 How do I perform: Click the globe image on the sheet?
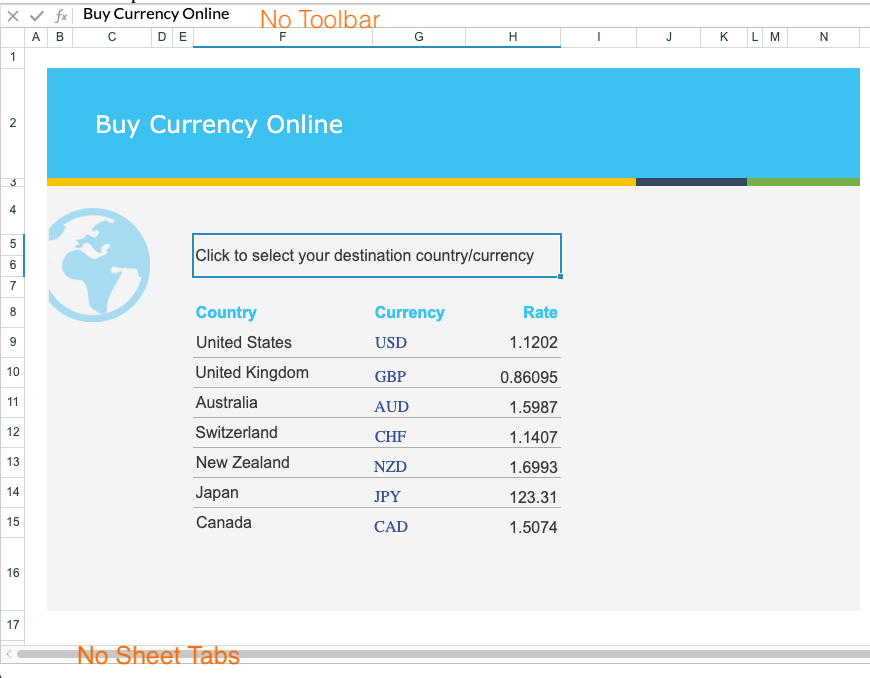click(x=99, y=265)
